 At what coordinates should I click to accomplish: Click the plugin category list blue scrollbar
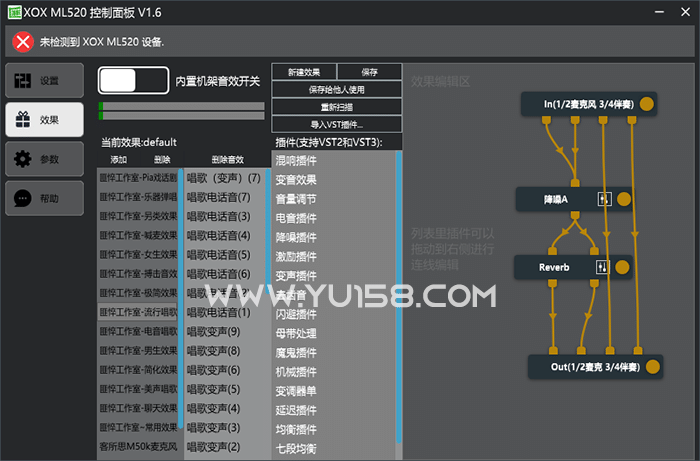[399, 297]
